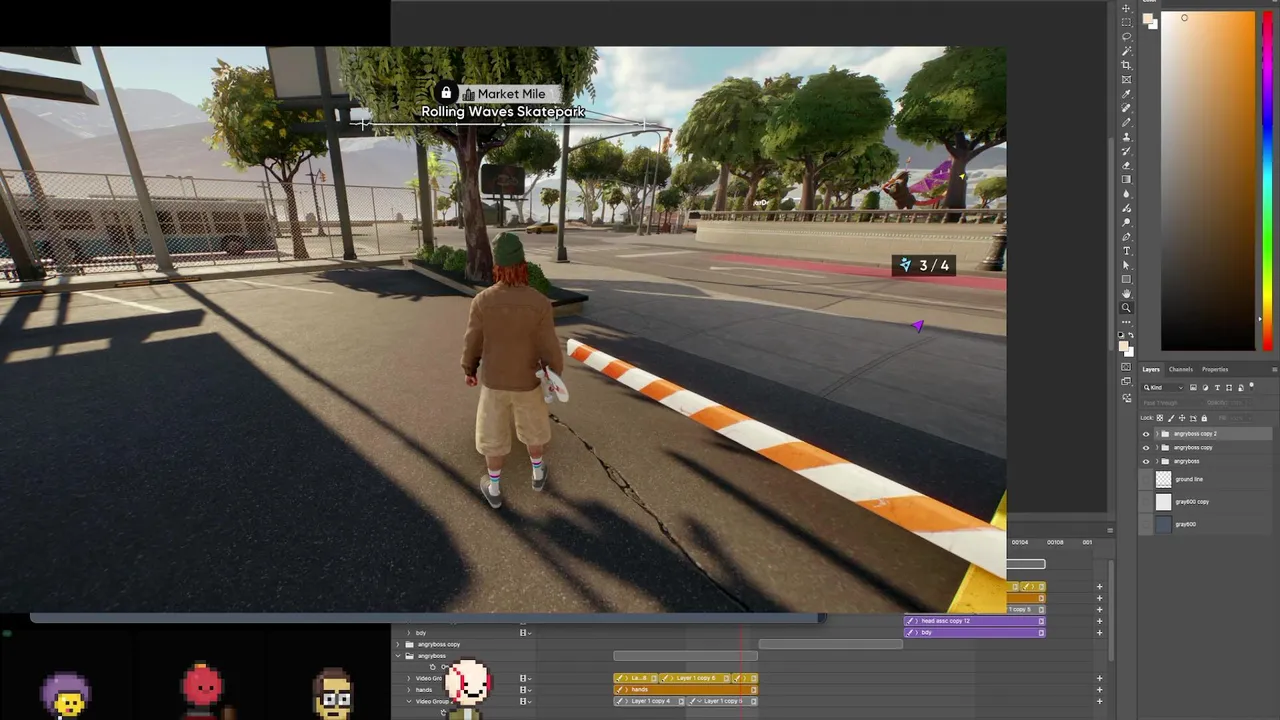The image size is (1280, 720).
Task: Collapse the angryboss group in timeline
Action: (398, 656)
